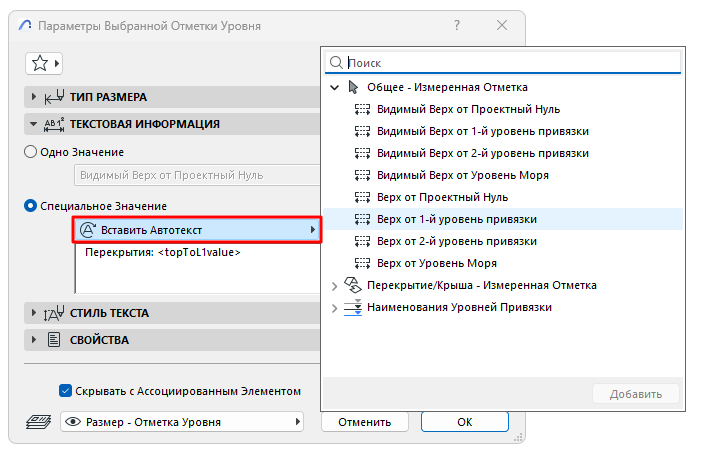Image resolution: width=701 pixels, height=452 pixels.
Task: Choose Верх от 1-й уровень привязки
Action: click(503, 219)
